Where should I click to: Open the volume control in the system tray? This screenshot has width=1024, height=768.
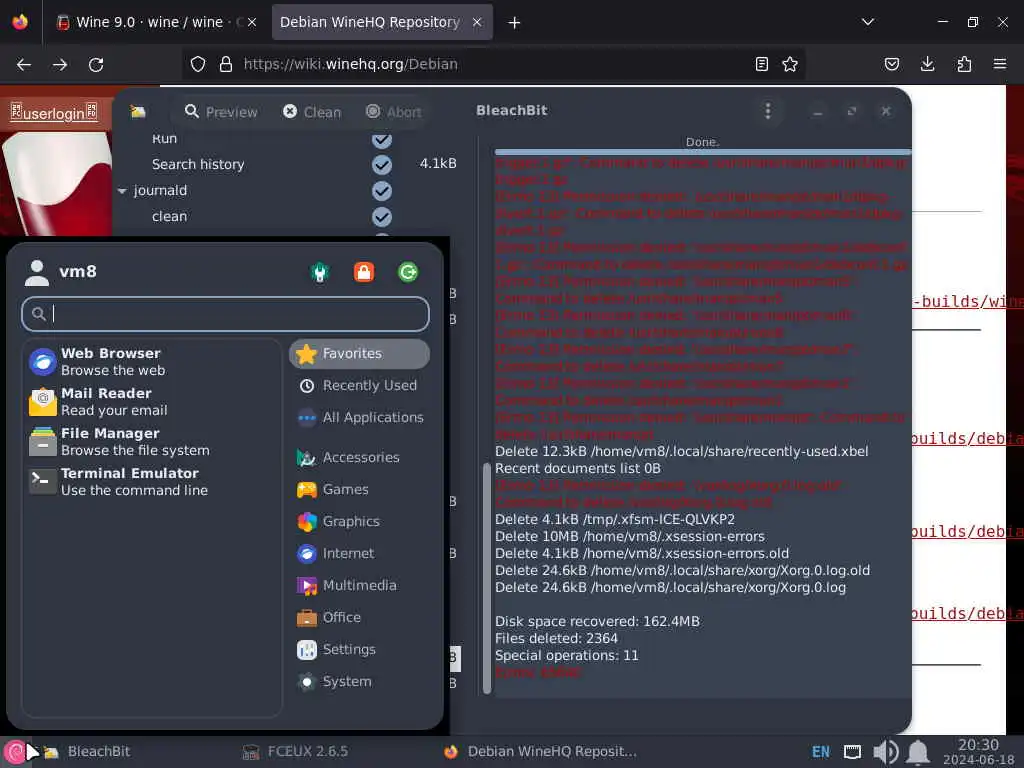click(x=886, y=752)
